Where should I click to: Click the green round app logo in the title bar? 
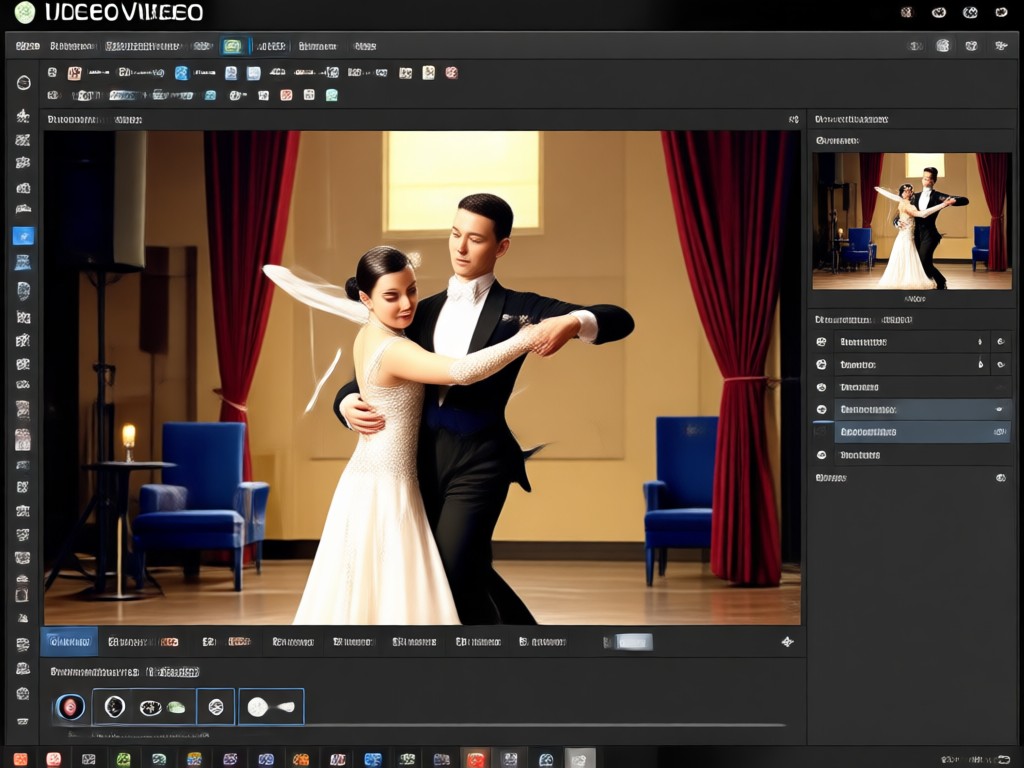tap(24, 12)
